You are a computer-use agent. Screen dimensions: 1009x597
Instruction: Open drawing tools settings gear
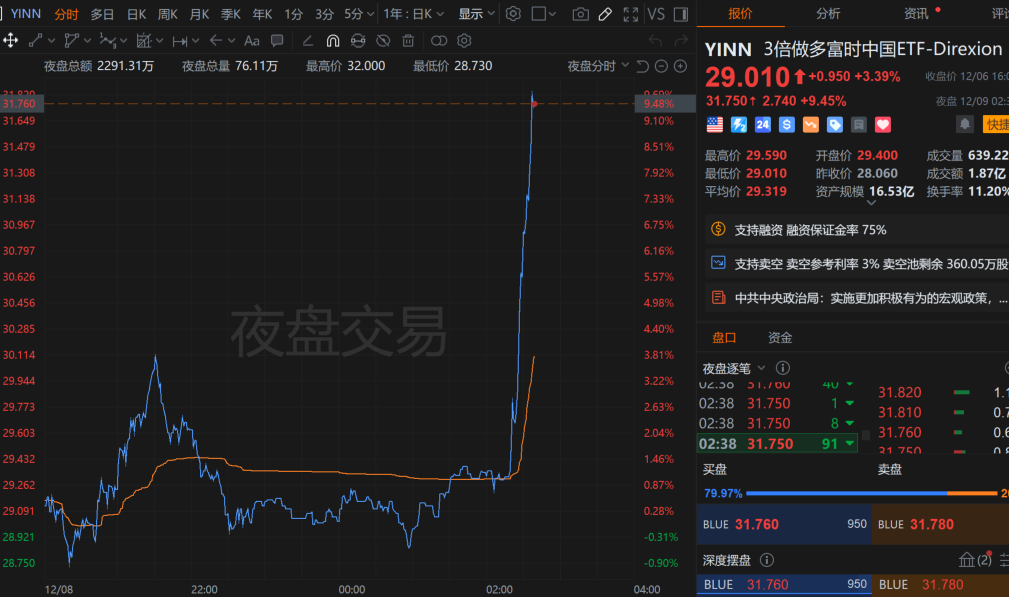(x=464, y=41)
